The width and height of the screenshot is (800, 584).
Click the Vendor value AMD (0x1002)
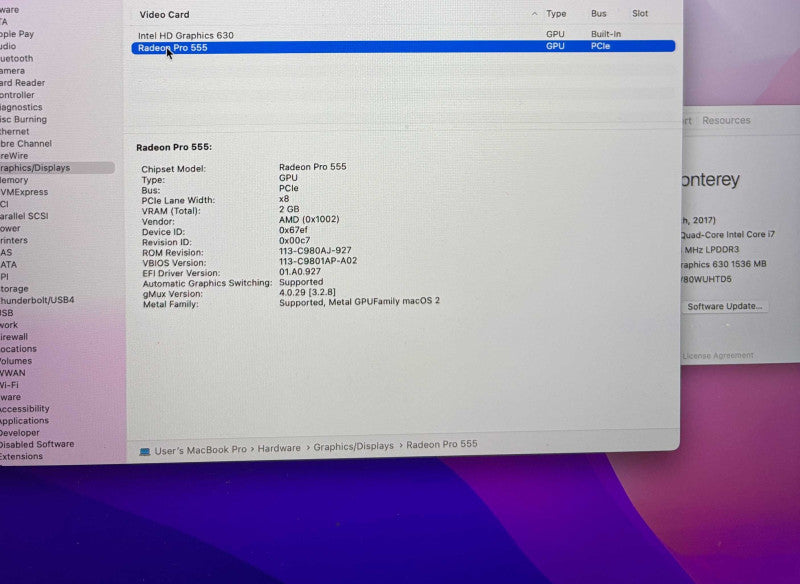pyautogui.click(x=309, y=219)
